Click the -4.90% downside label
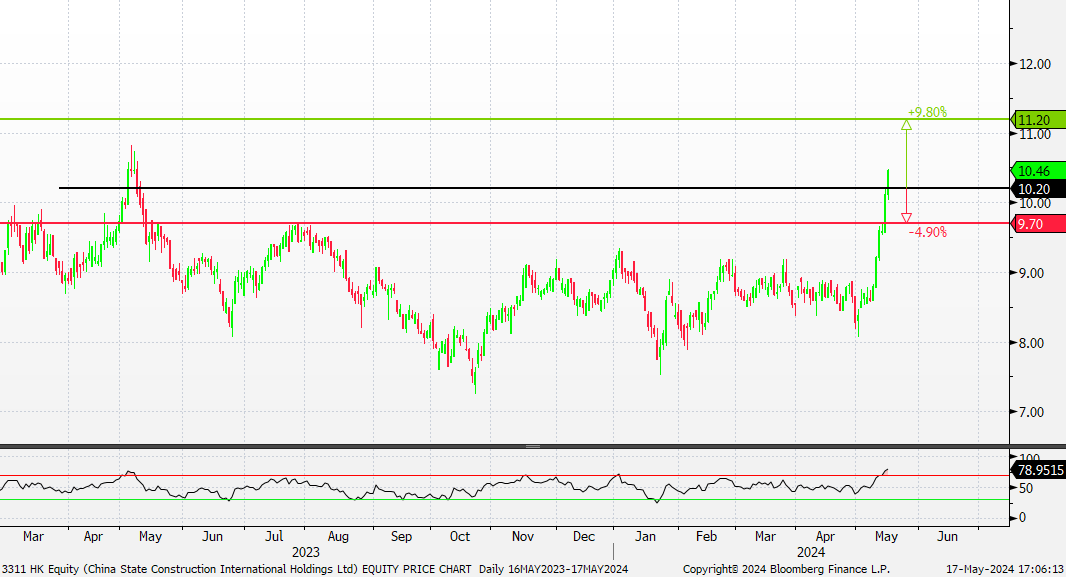Viewport: 1066px width, 577px height. point(927,232)
